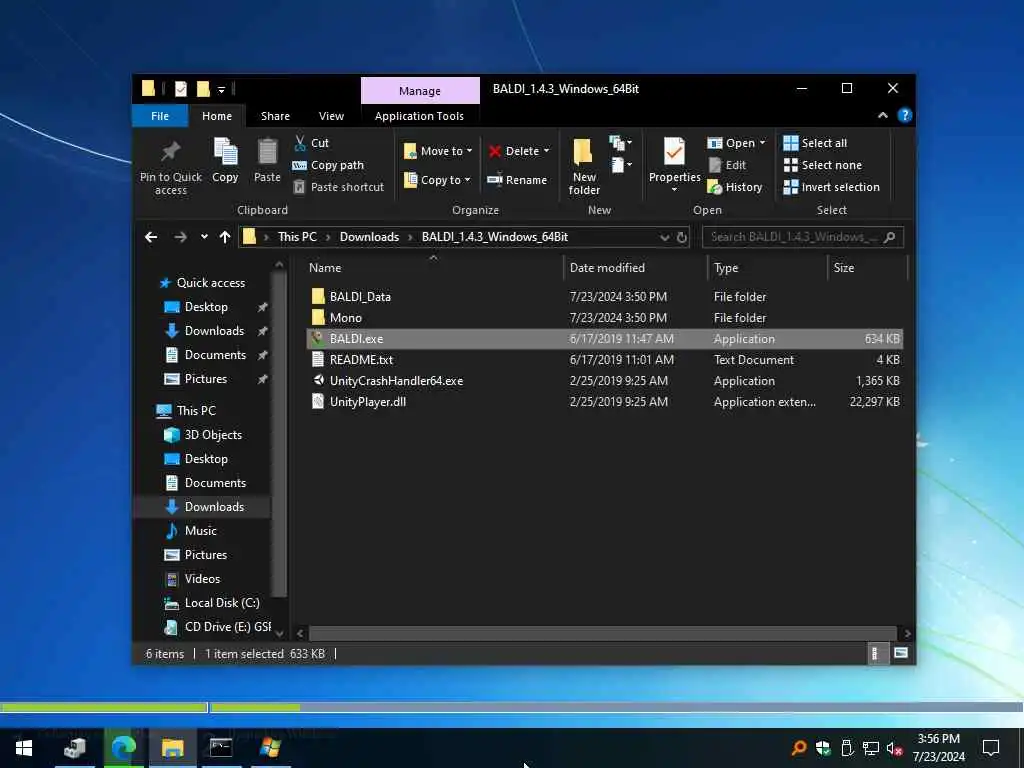
Task: Sort by Date modified column header
Action: [635, 268]
